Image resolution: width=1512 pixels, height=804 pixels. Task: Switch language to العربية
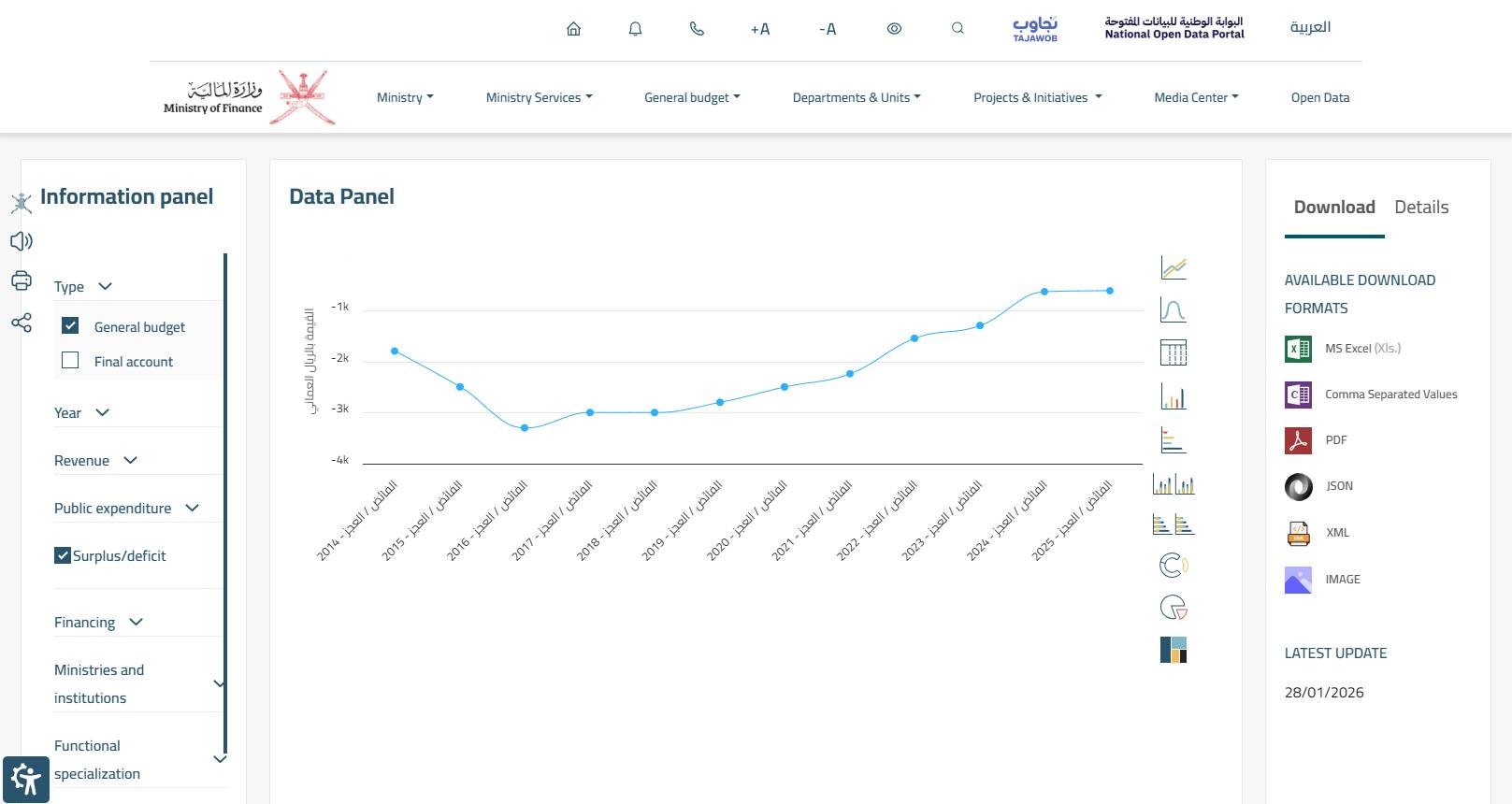coord(1310,27)
